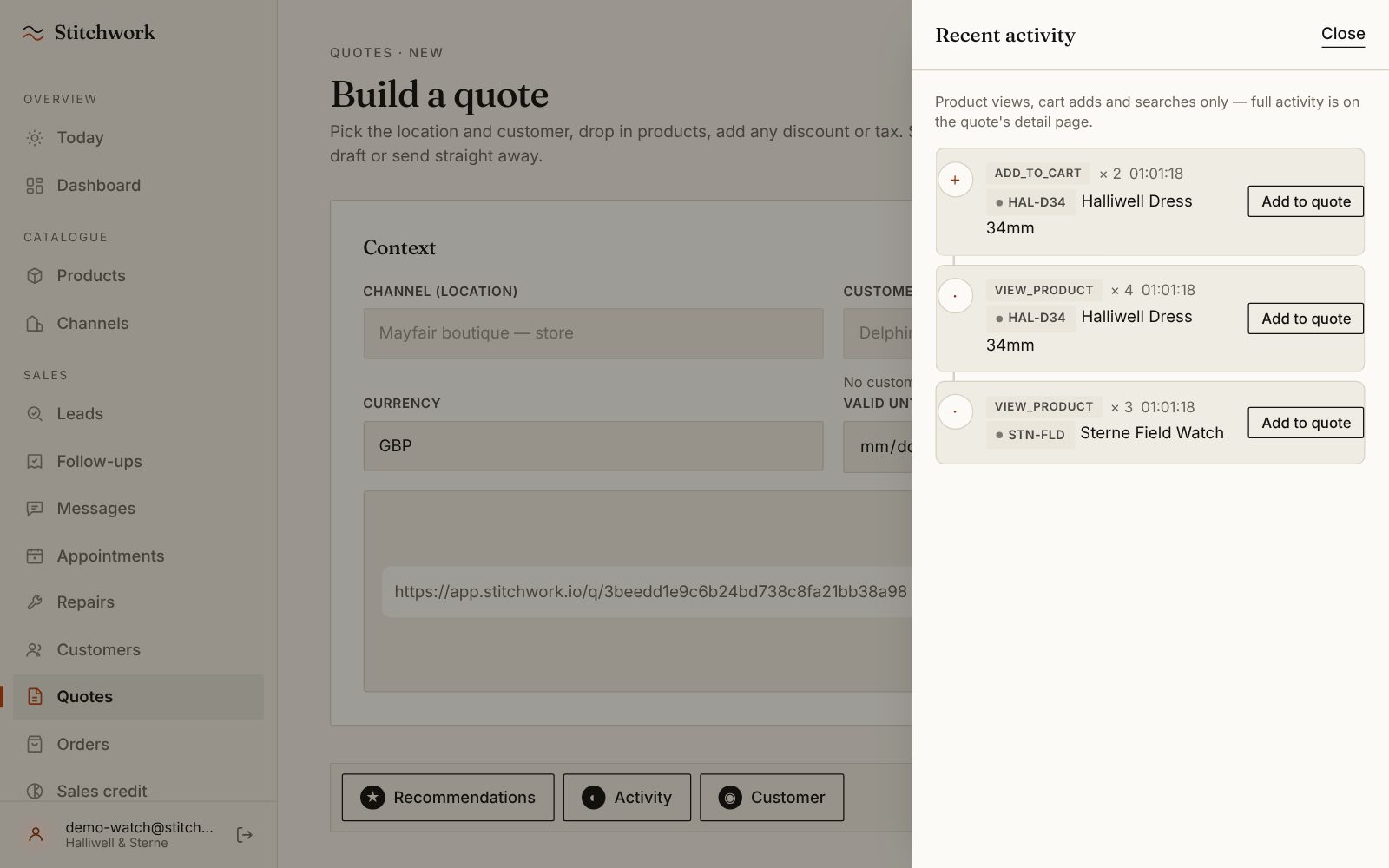Open the Customer select field

(877, 333)
